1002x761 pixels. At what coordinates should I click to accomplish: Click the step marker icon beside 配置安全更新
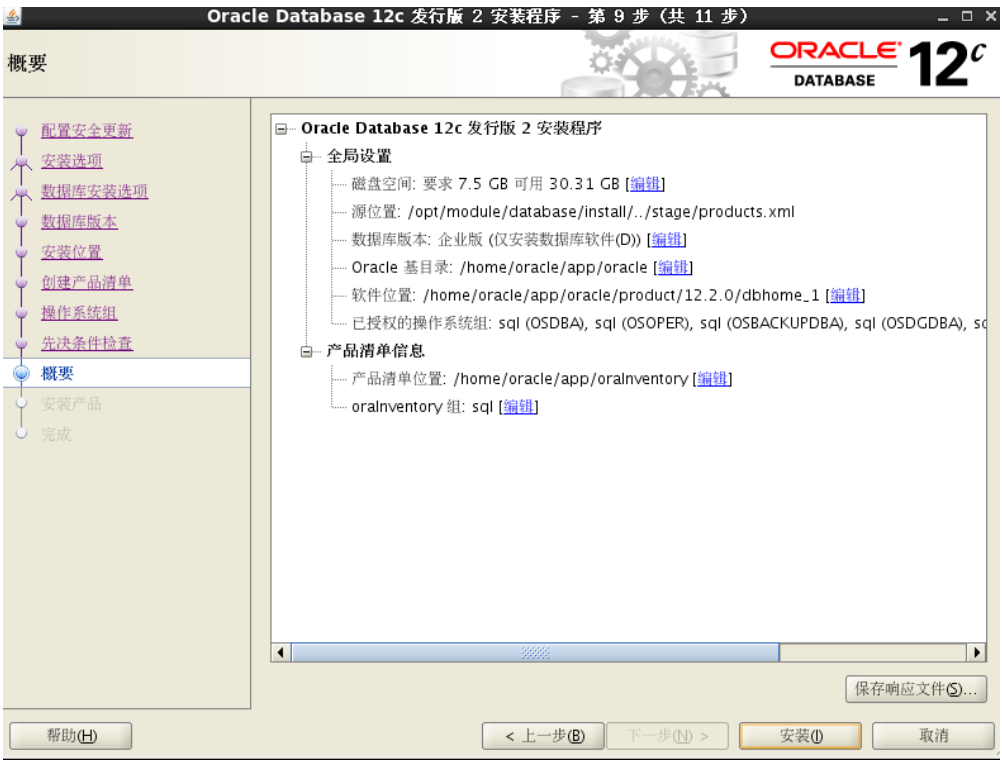22,131
